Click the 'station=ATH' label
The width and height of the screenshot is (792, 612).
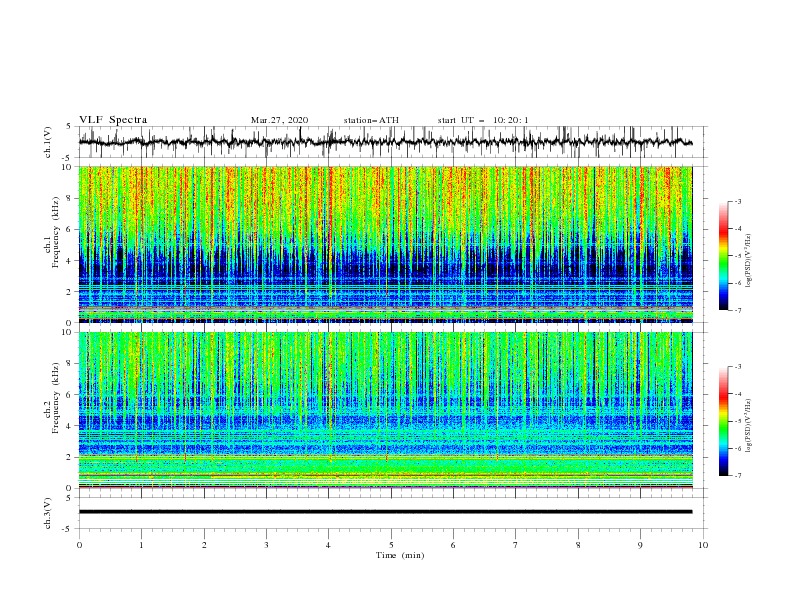pos(371,120)
